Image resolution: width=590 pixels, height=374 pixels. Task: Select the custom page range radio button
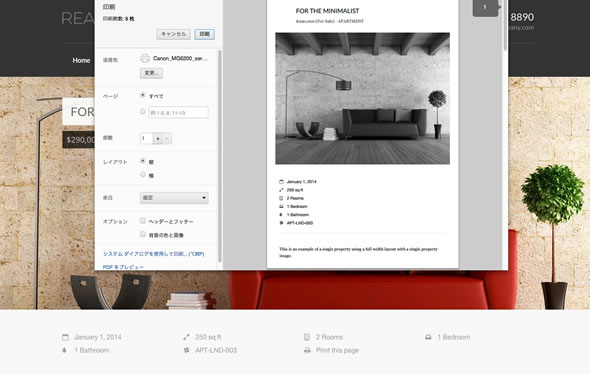click(143, 111)
